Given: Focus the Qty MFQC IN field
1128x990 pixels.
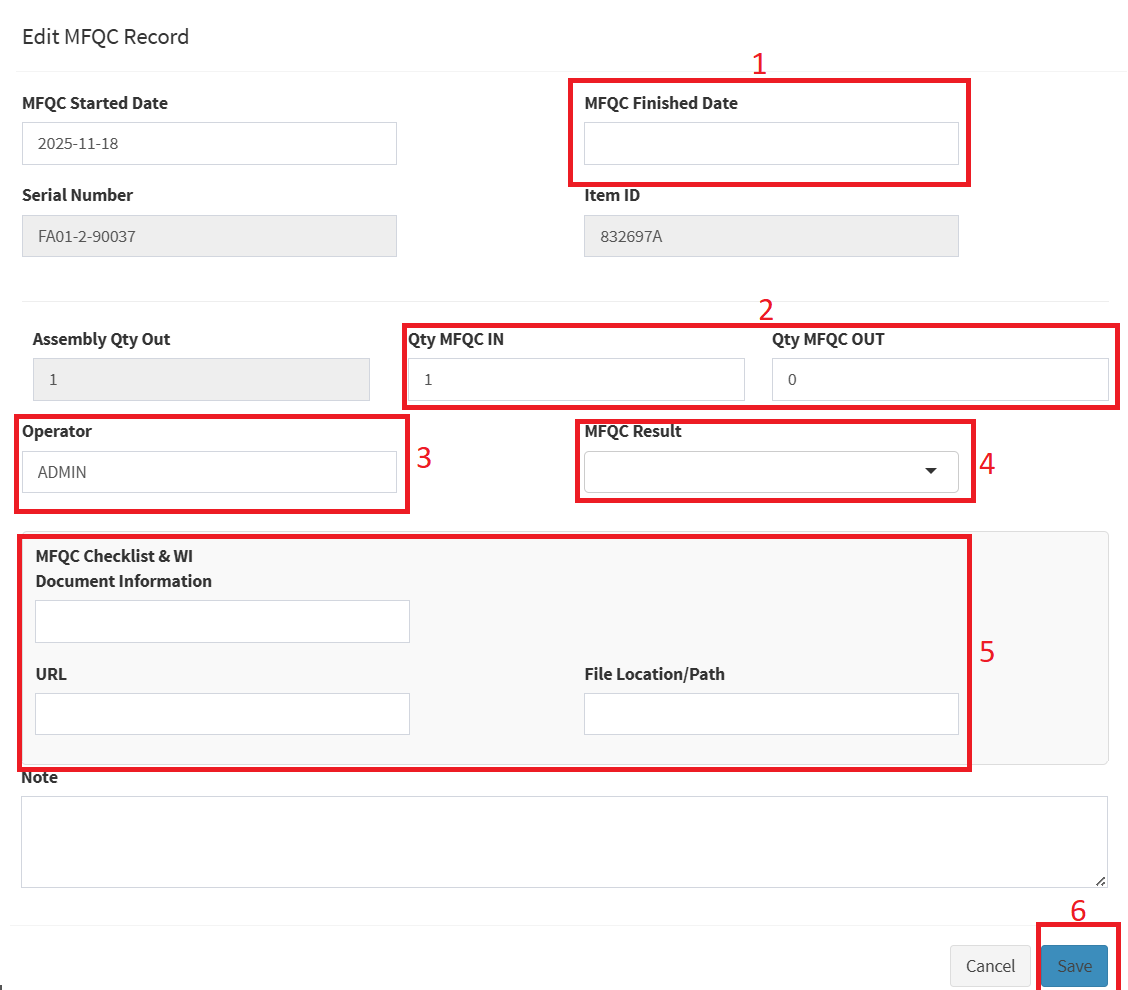Looking at the screenshot, I should 576,379.
